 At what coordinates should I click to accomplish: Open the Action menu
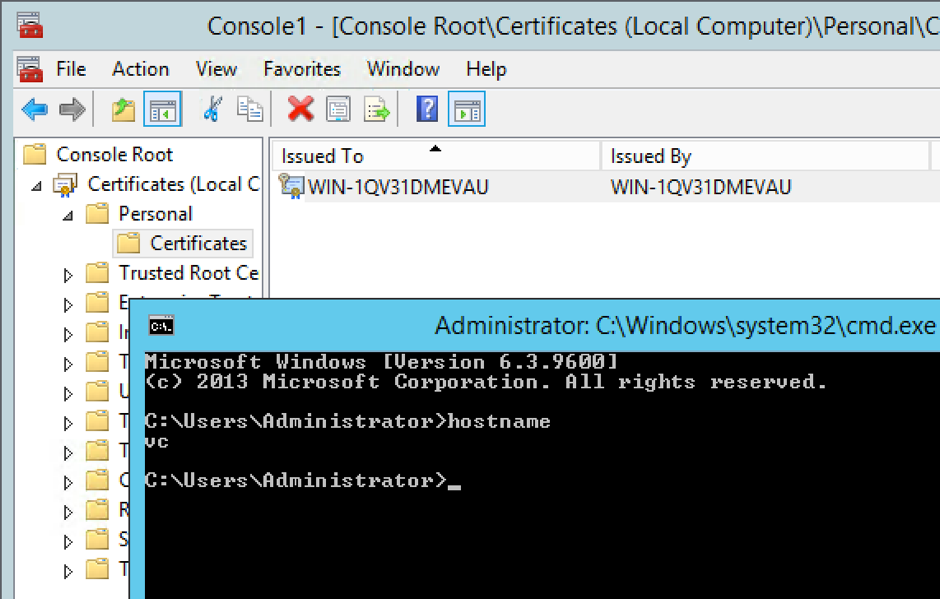coord(140,69)
